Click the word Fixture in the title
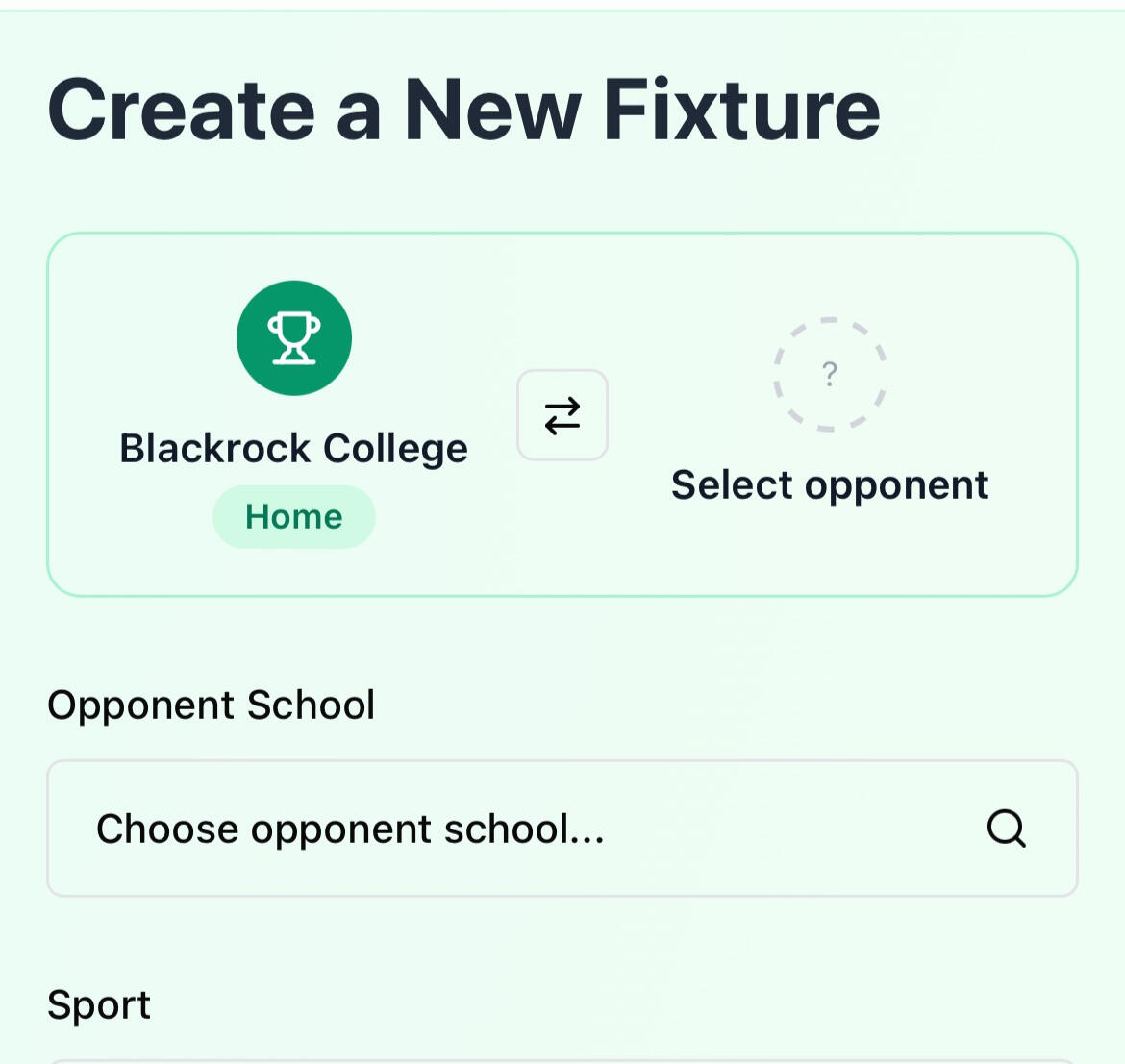 point(741,110)
